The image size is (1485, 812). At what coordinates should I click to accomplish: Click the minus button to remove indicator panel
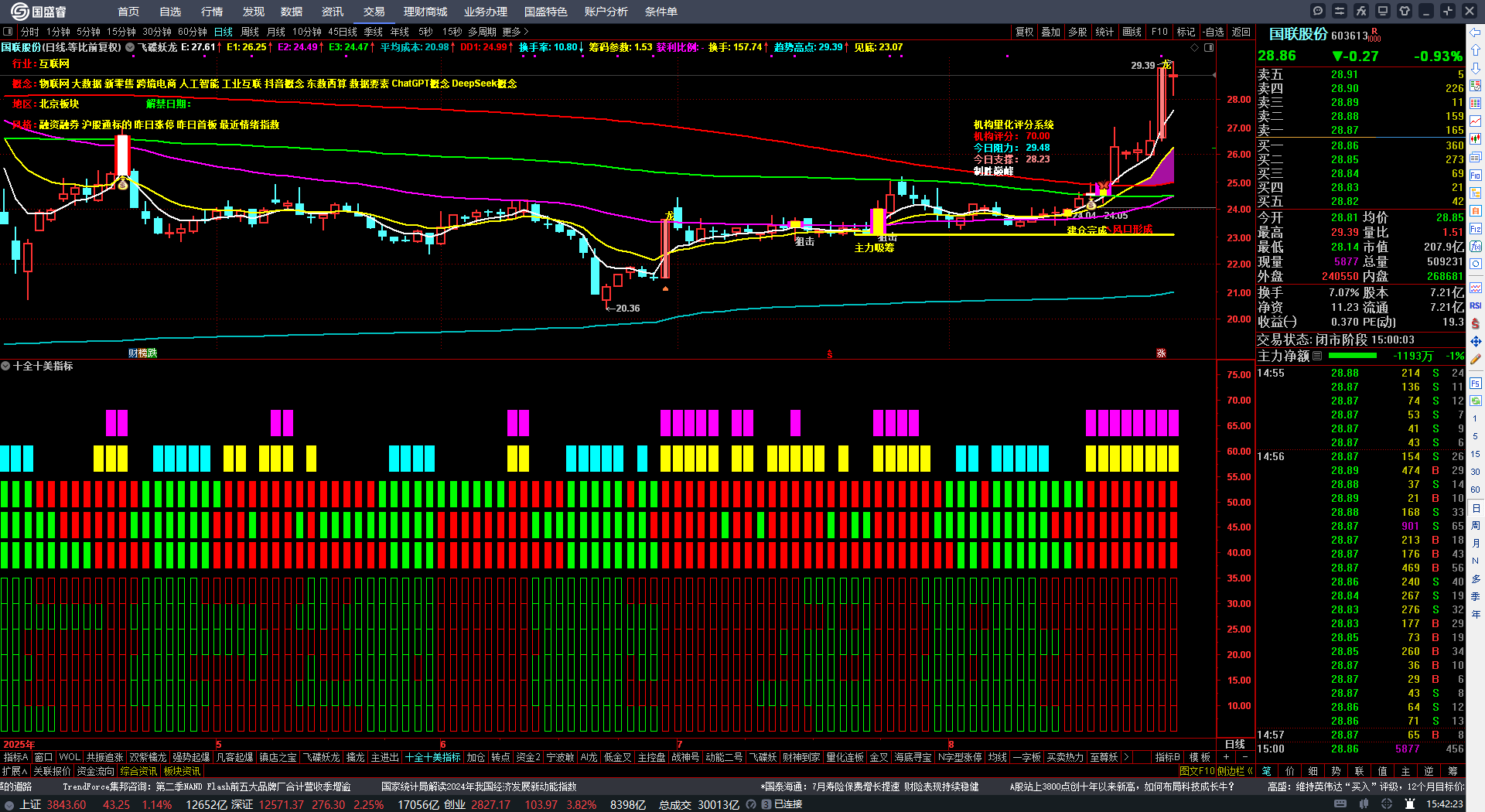(x=1245, y=757)
